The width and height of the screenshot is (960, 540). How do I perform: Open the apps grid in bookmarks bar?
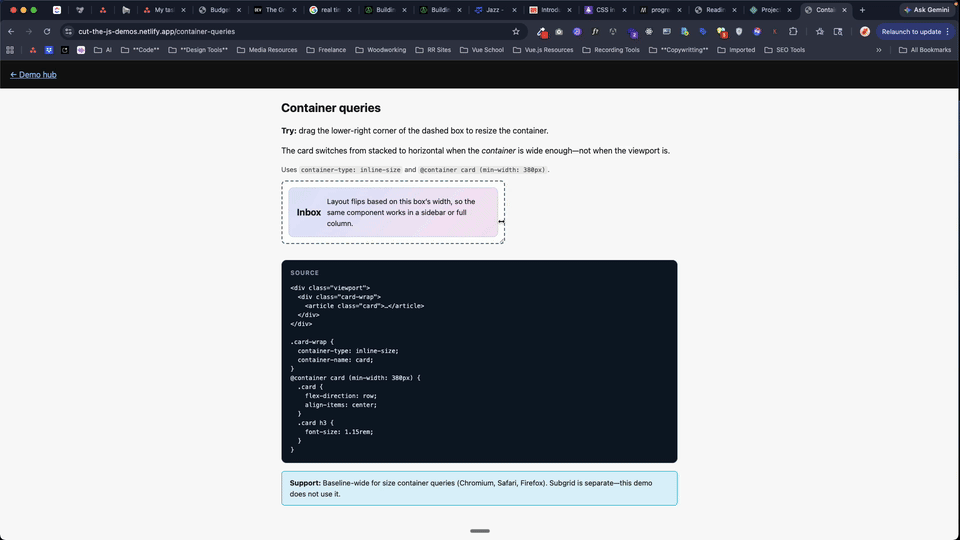[x=10, y=50]
